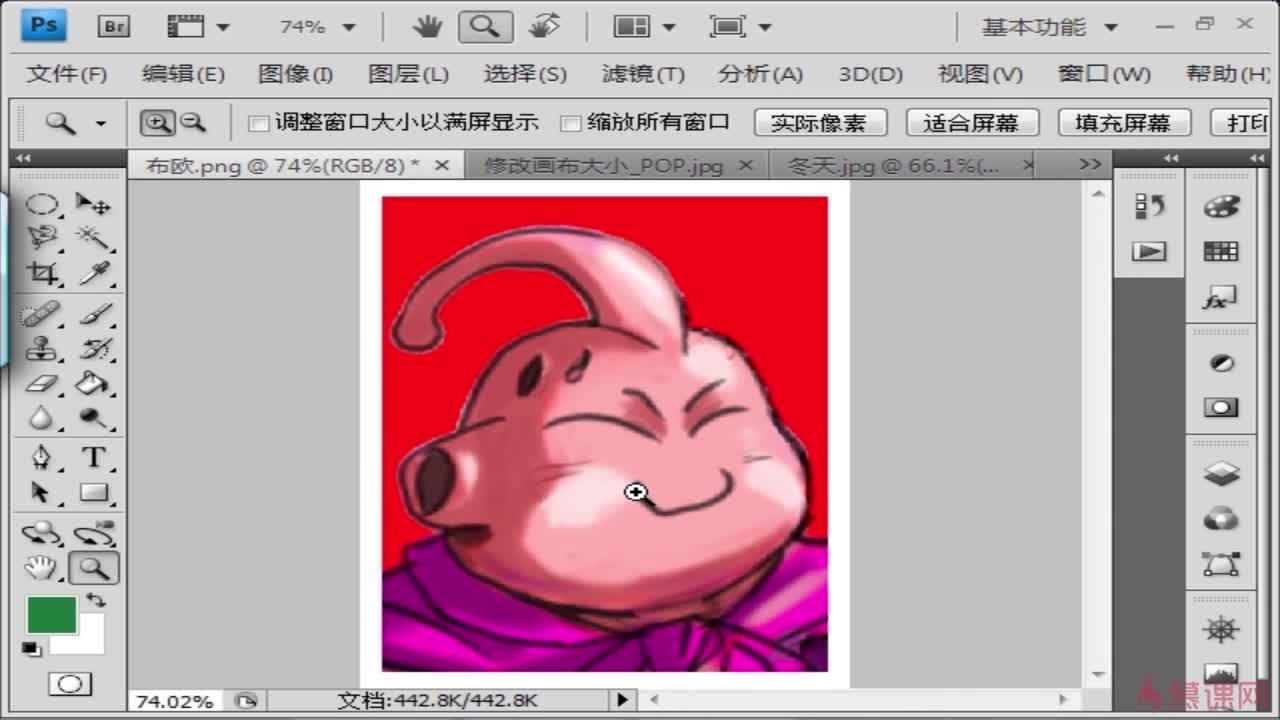Open the Paths panel icon
1280x720 pixels.
click(1221, 564)
